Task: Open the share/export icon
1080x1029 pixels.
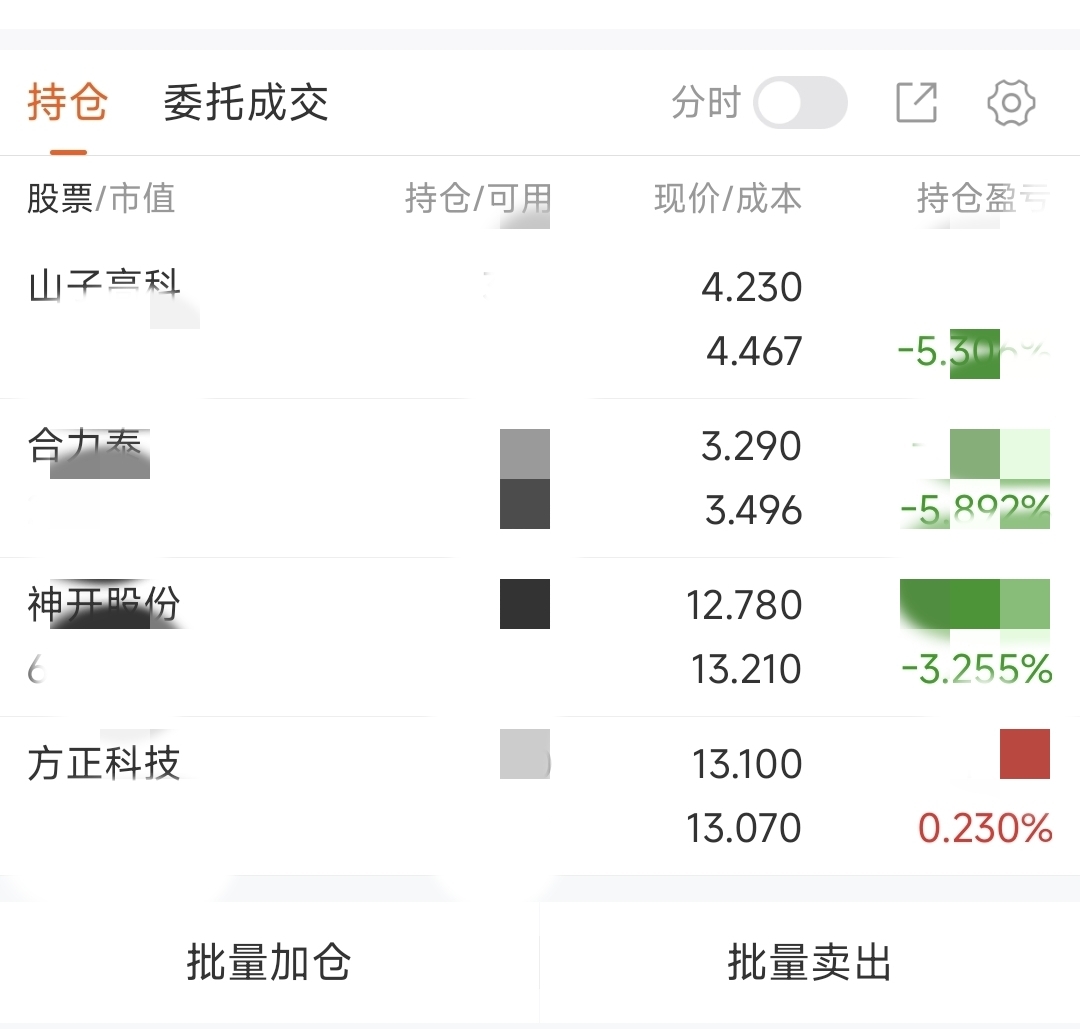Action: click(916, 103)
